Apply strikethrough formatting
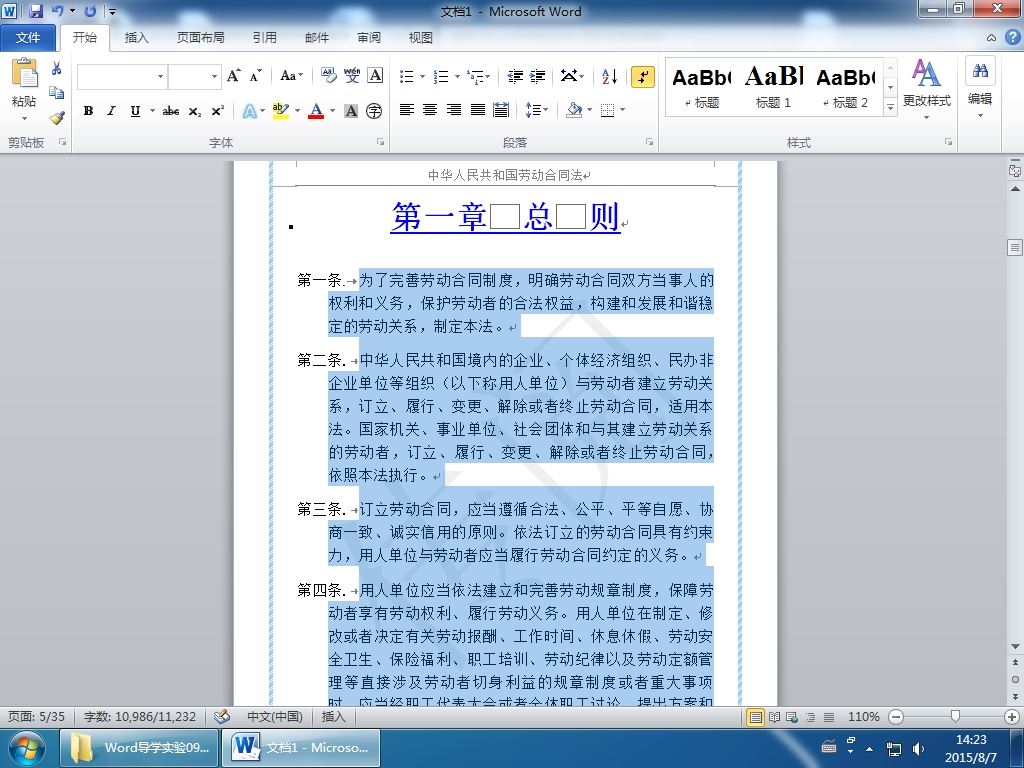This screenshot has width=1024, height=768. tap(171, 111)
